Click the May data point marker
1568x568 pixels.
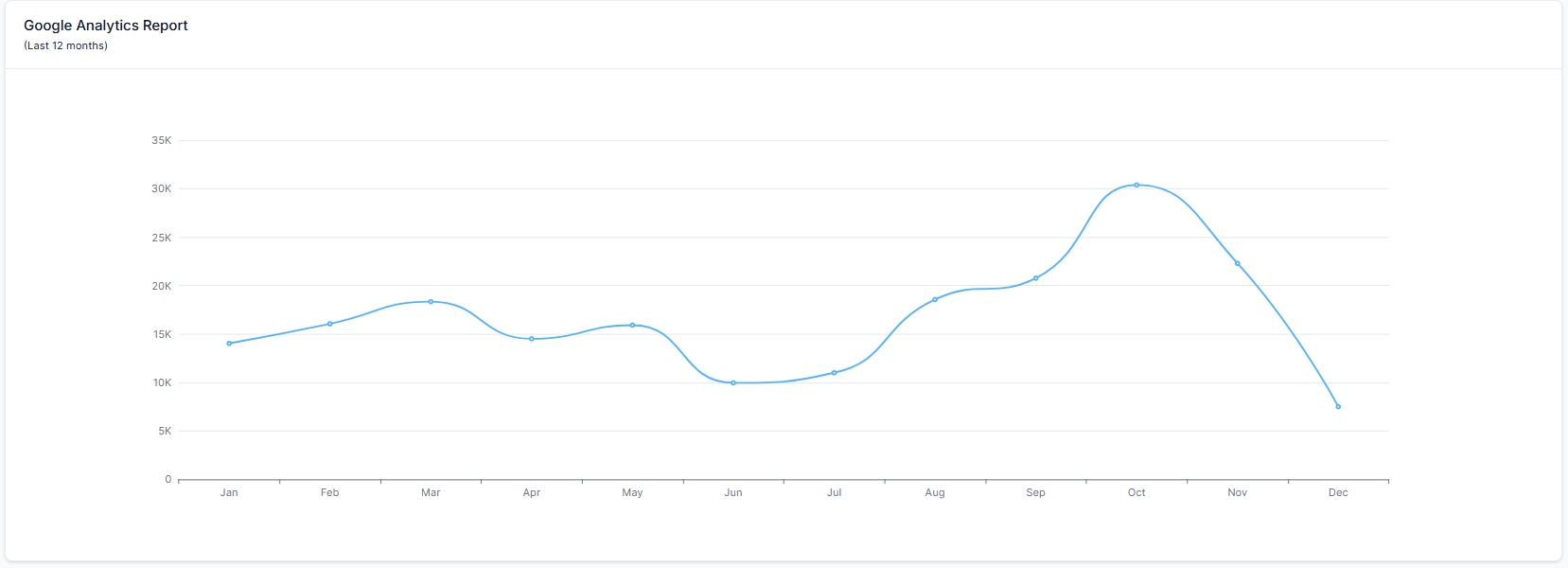[632, 326]
